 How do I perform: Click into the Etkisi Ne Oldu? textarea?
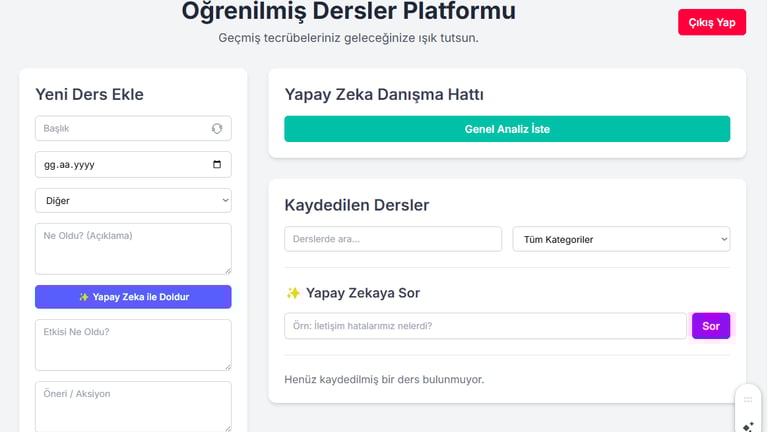(133, 345)
